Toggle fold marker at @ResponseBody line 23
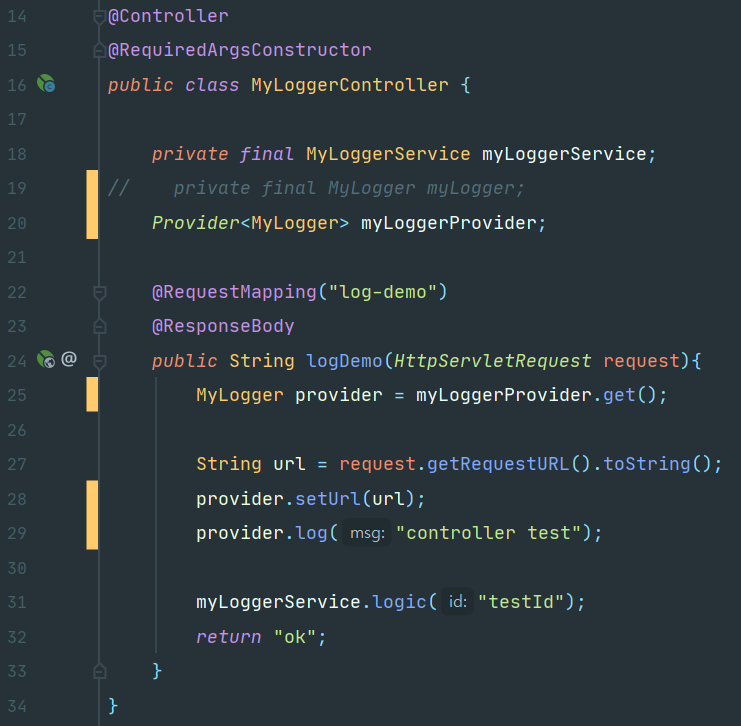This screenshot has width=741, height=726. click(x=99, y=327)
